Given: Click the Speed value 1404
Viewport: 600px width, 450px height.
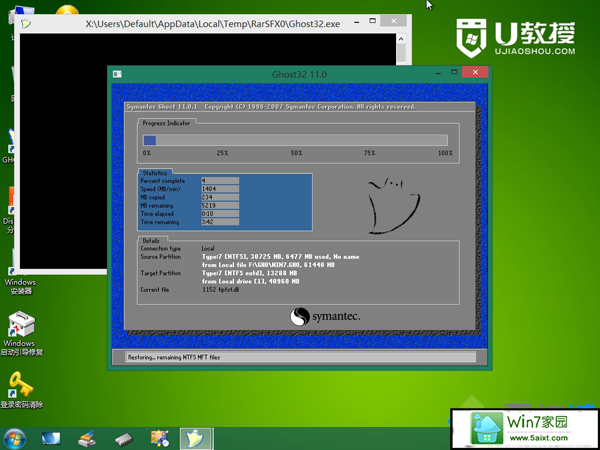Looking at the screenshot, I should [x=220, y=189].
